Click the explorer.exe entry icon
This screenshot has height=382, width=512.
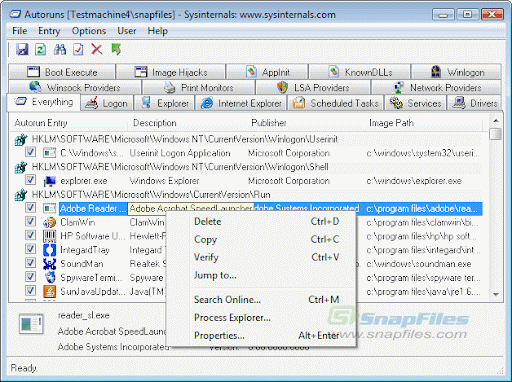click(x=49, y=181)
